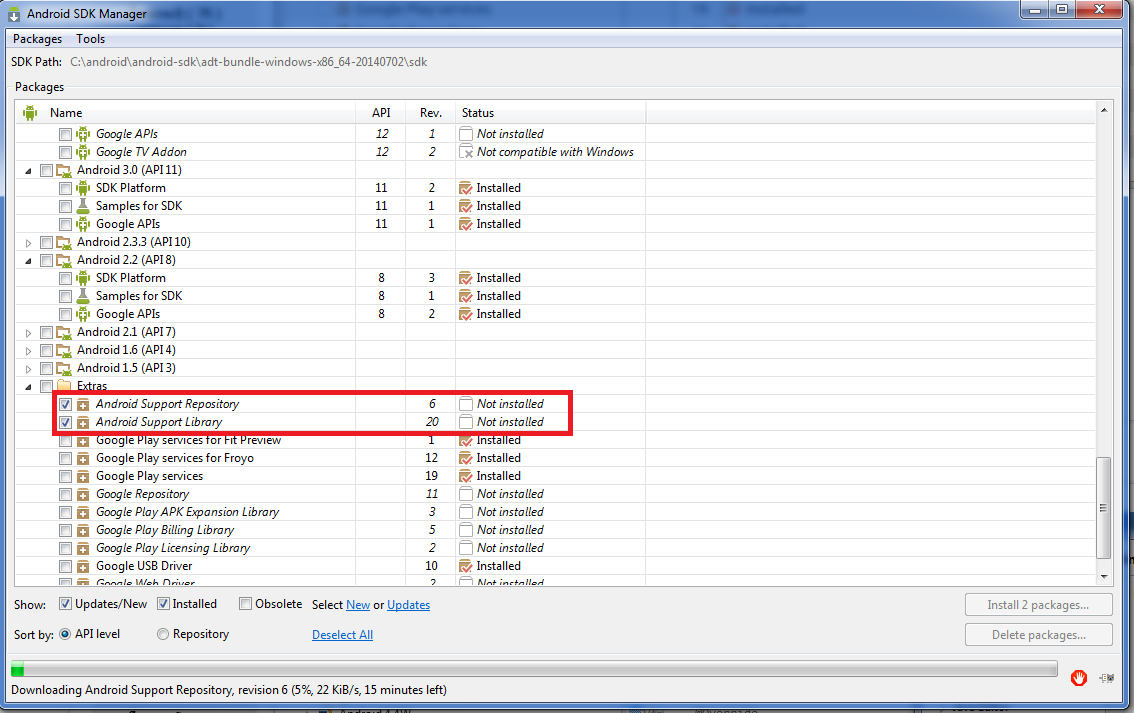The height and width of the screenshot is (713, 1134).
Task: Collapse the Android 3.0 (API 11) node
Action: click(x=28, y=171)
